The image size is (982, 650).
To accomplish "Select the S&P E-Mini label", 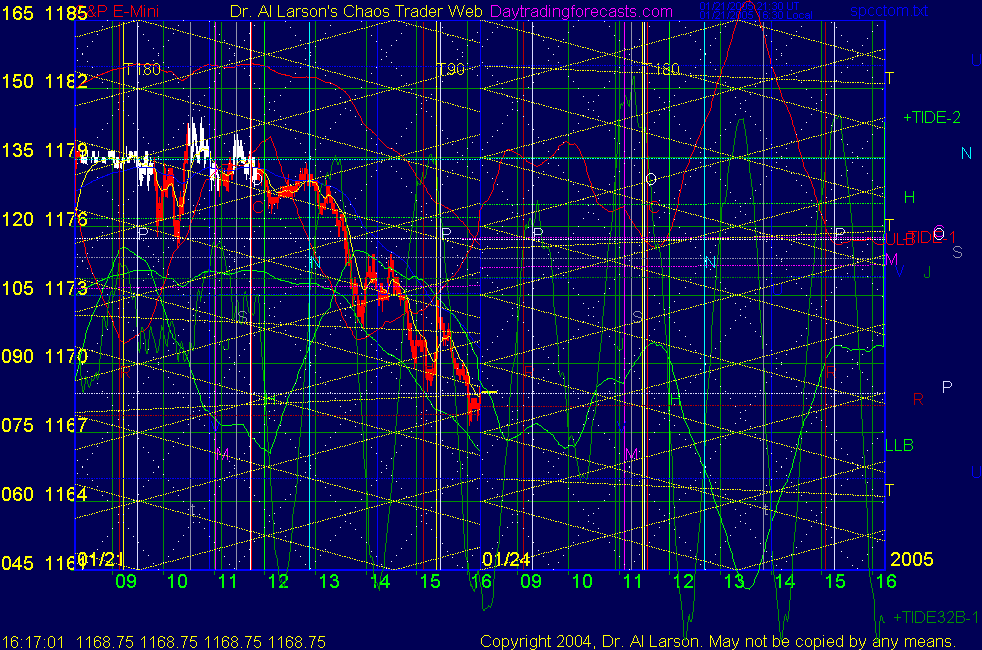I will (119, 11).
